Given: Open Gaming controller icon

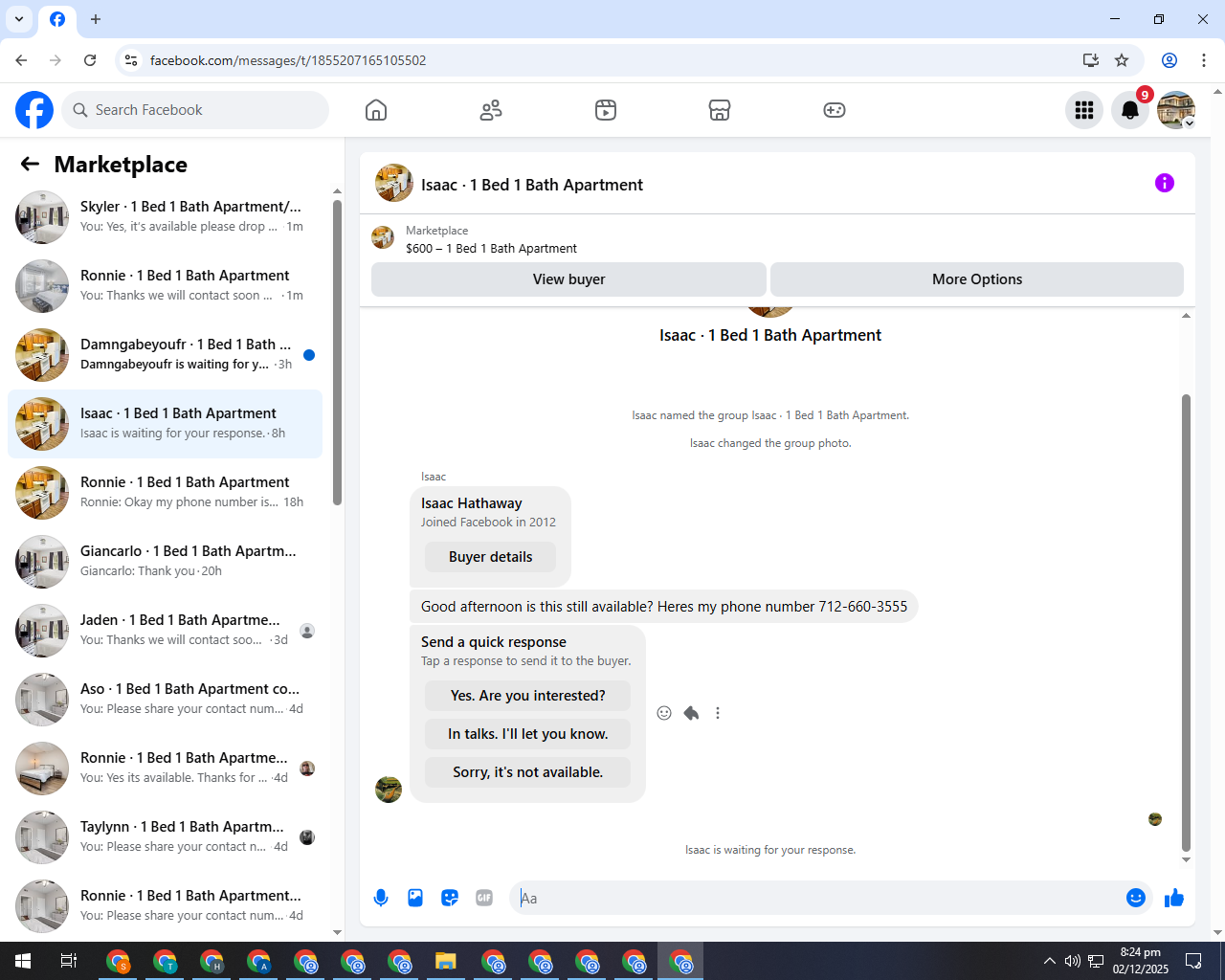Looking at the screenshot, I should point(835,110).
